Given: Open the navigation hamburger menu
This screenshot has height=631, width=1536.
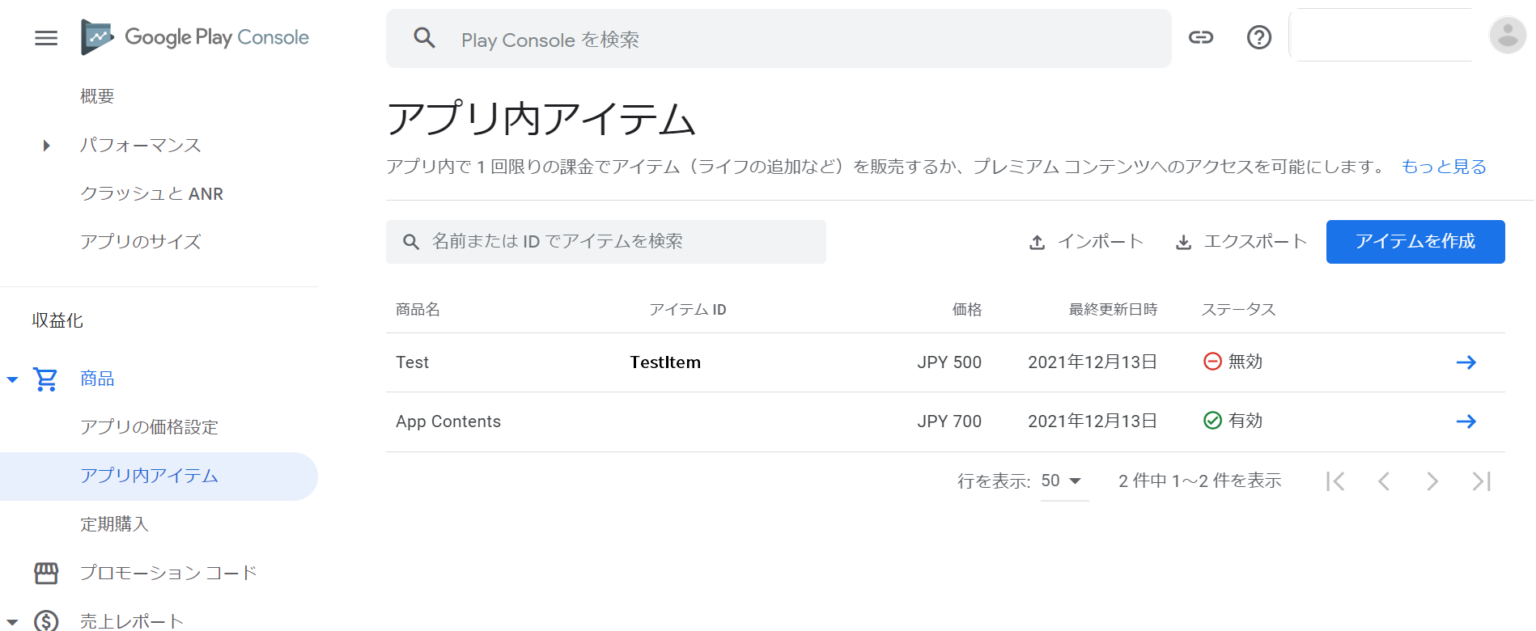Looking at the screenshot, I should [45, 37].
